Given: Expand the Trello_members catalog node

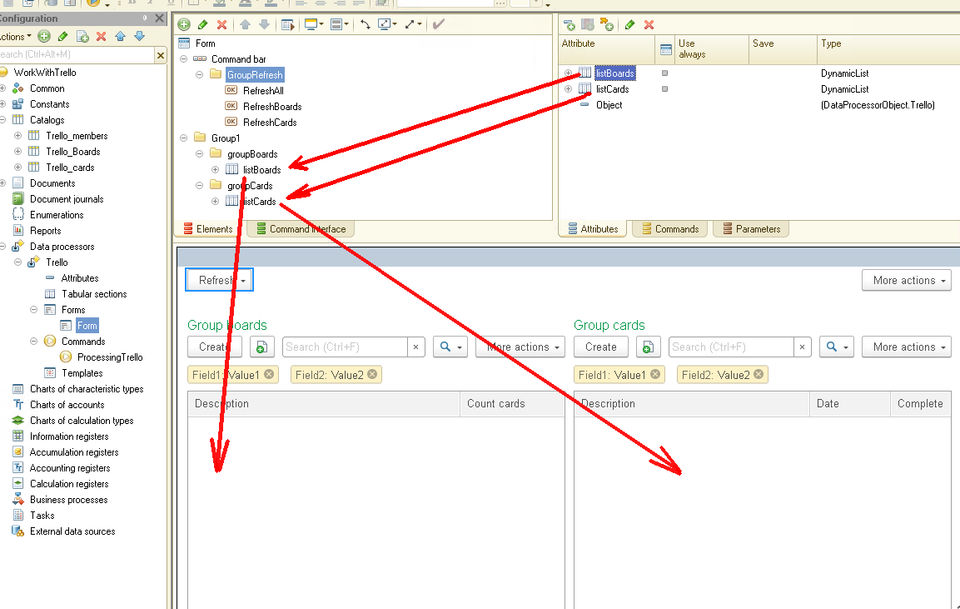Looking at the screenshot, I should click(x=18, y=135).
